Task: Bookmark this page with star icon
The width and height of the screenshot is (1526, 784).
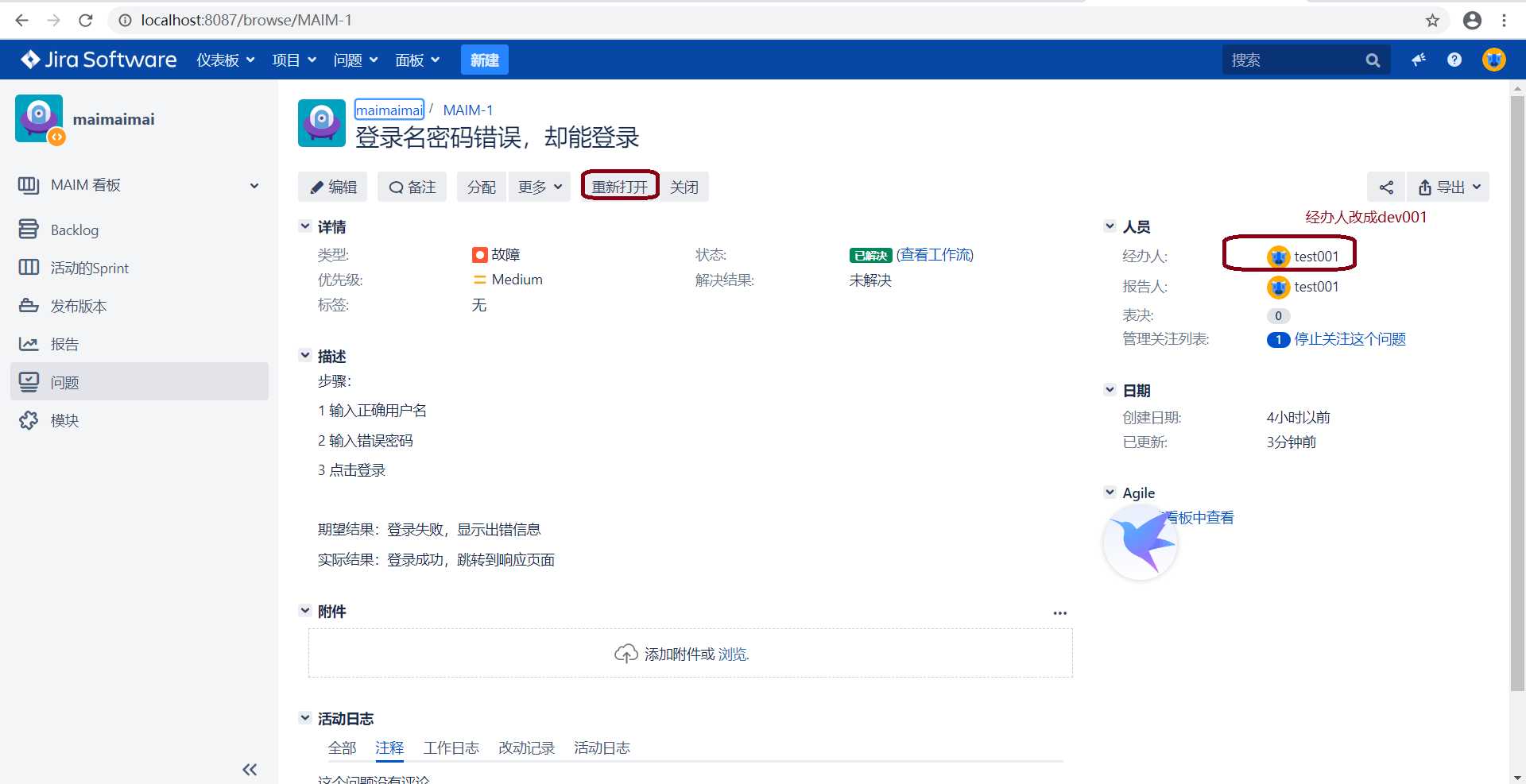Action: [x=1432, y=20]
